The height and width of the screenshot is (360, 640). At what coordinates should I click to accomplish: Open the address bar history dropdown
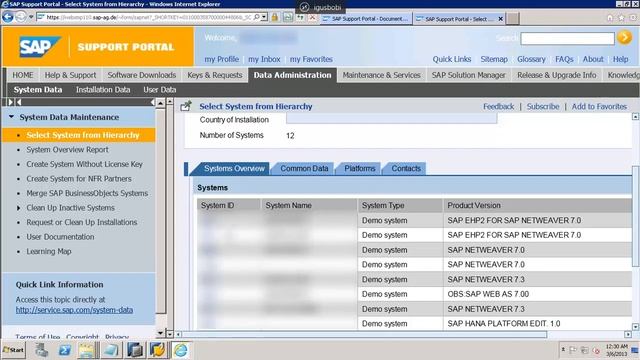(264, 17)
